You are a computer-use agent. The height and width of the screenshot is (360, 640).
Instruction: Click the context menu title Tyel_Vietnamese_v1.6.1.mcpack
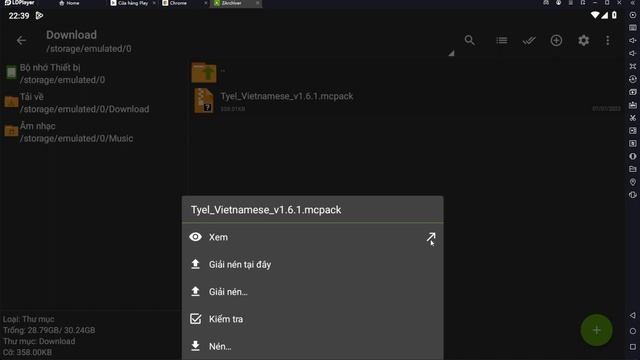tap(266, 210)
